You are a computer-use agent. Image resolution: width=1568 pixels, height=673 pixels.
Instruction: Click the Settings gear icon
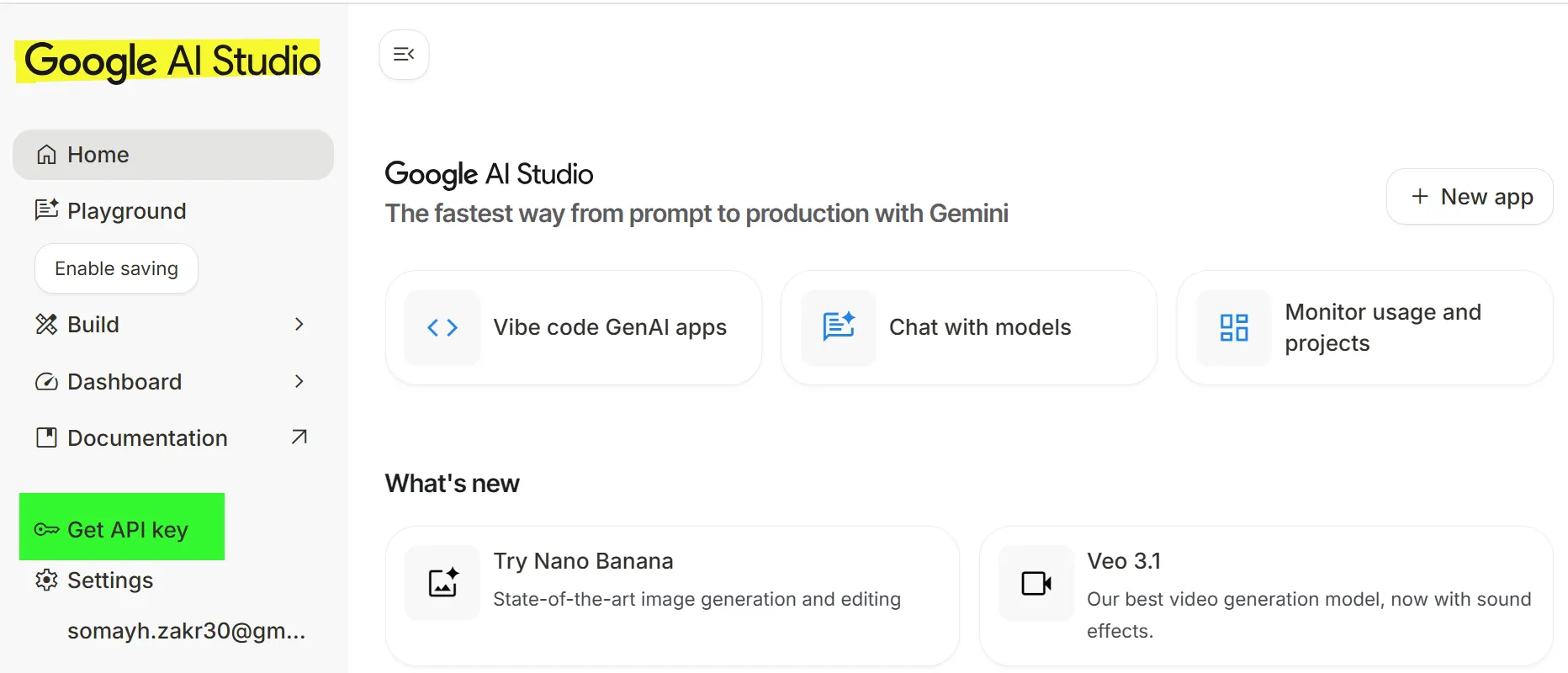[x=46, y=580]
